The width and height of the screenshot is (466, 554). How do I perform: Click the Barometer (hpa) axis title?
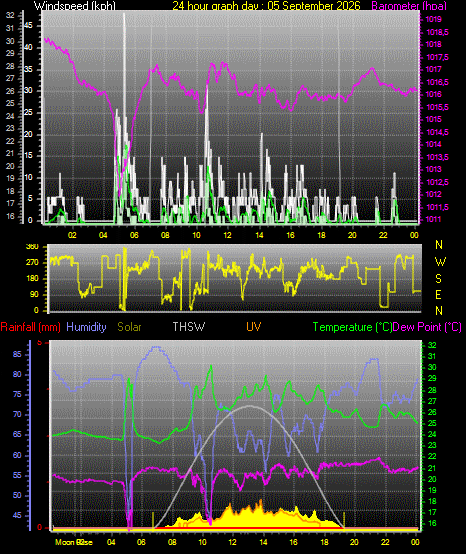click(409, 5)
